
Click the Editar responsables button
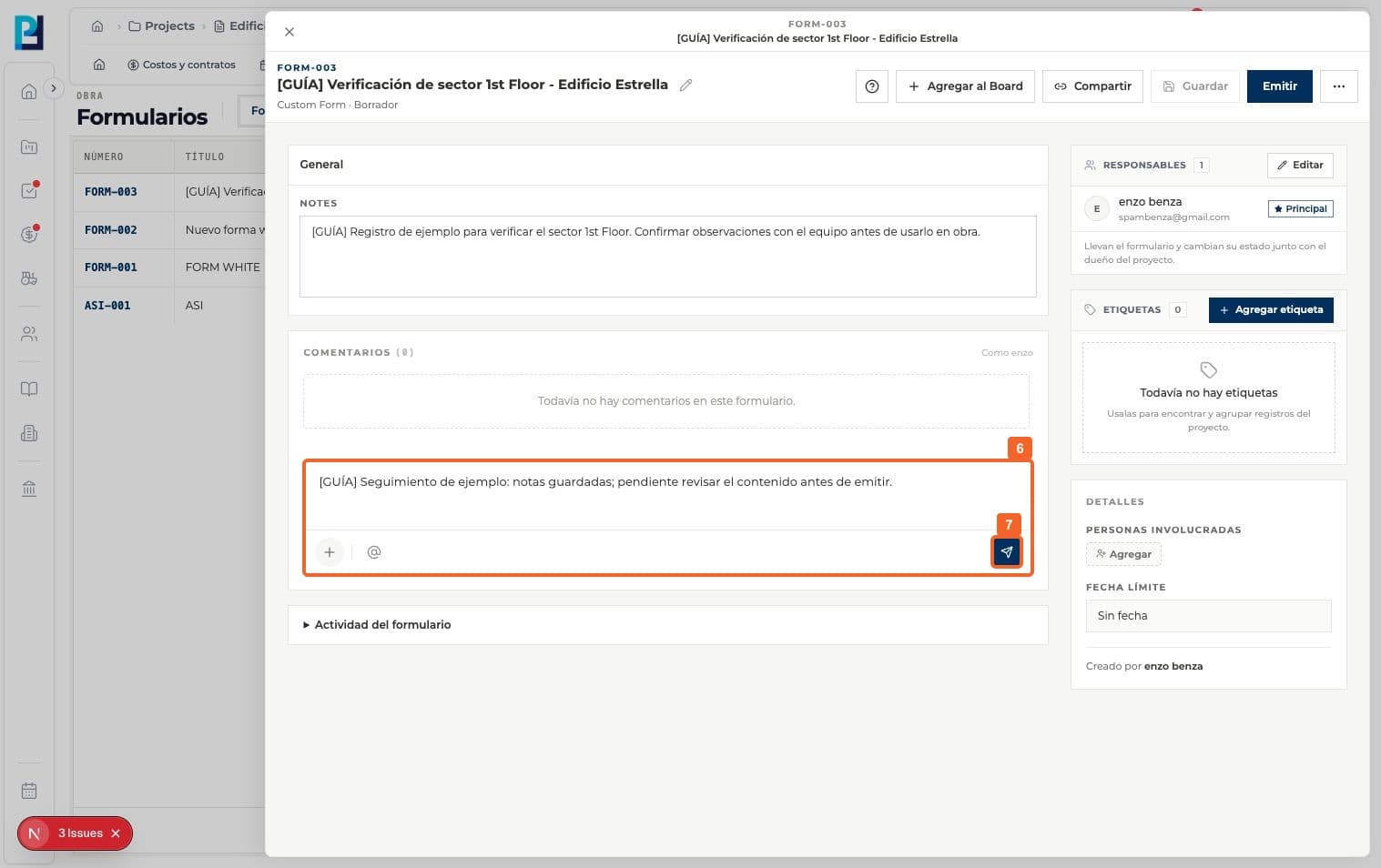[x=1300, y=165]
